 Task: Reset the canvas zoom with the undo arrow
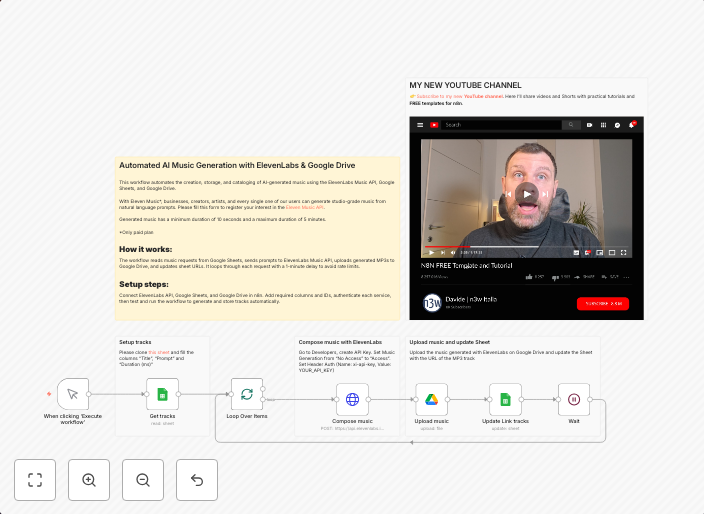[197, 480]
